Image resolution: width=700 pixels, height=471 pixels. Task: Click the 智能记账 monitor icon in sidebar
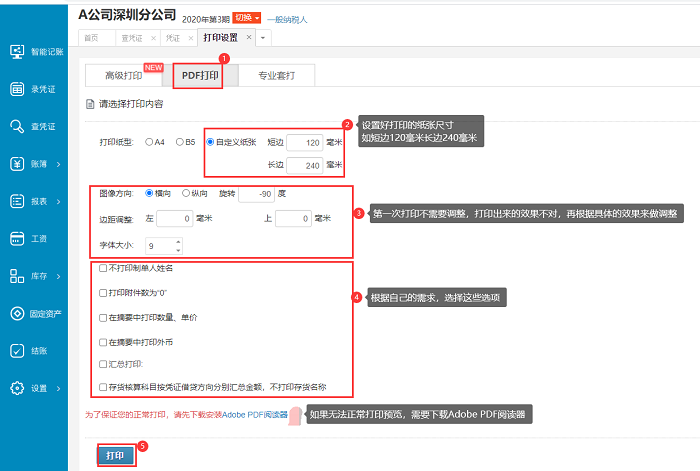pyautogui.click(x=17, y=51)
